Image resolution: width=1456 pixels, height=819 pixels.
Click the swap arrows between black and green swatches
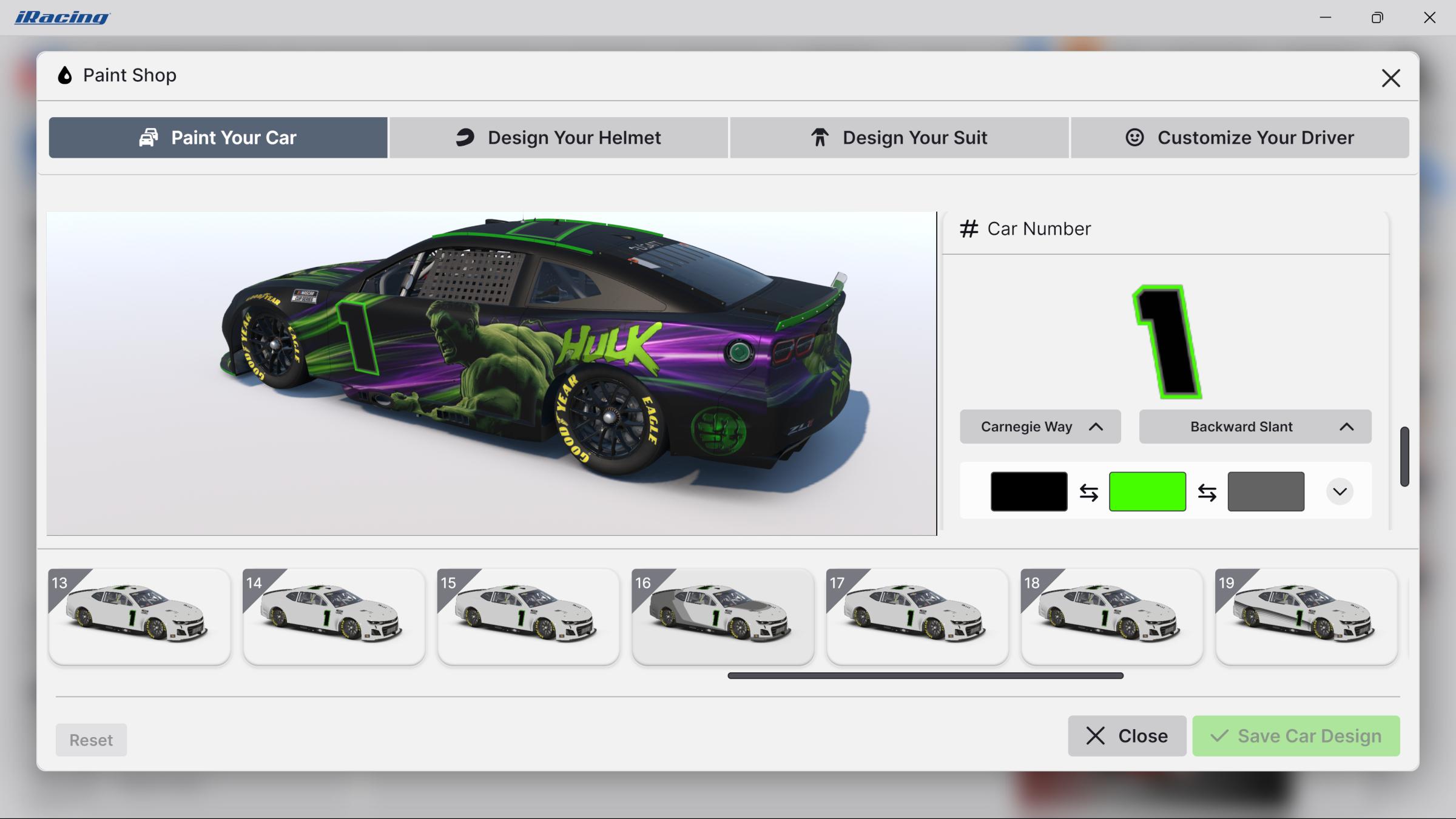(x=1088, y=491)
